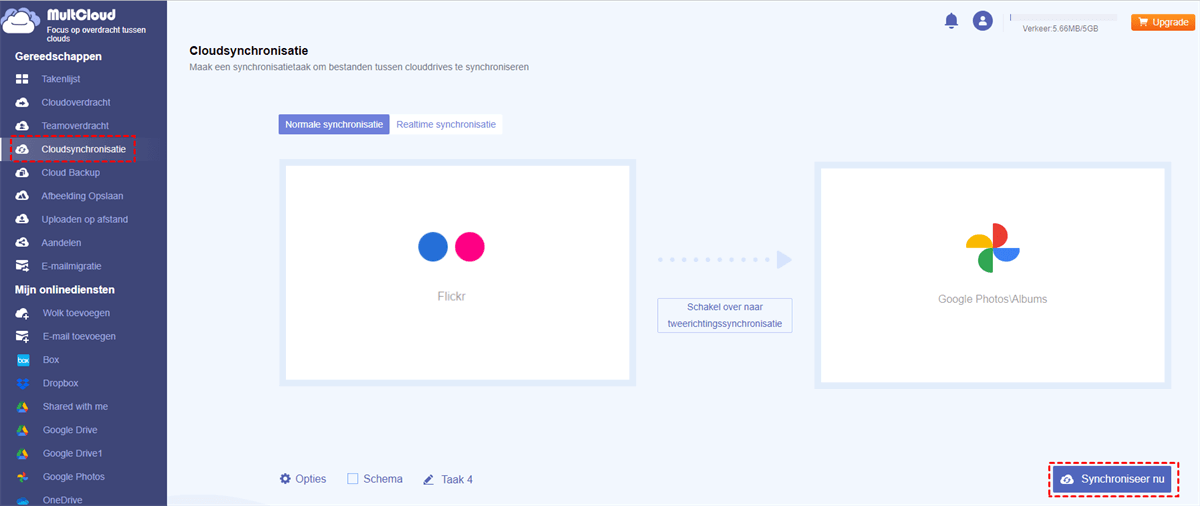Open notifications bell icon

pyautogui.click(x=951, y=21)
